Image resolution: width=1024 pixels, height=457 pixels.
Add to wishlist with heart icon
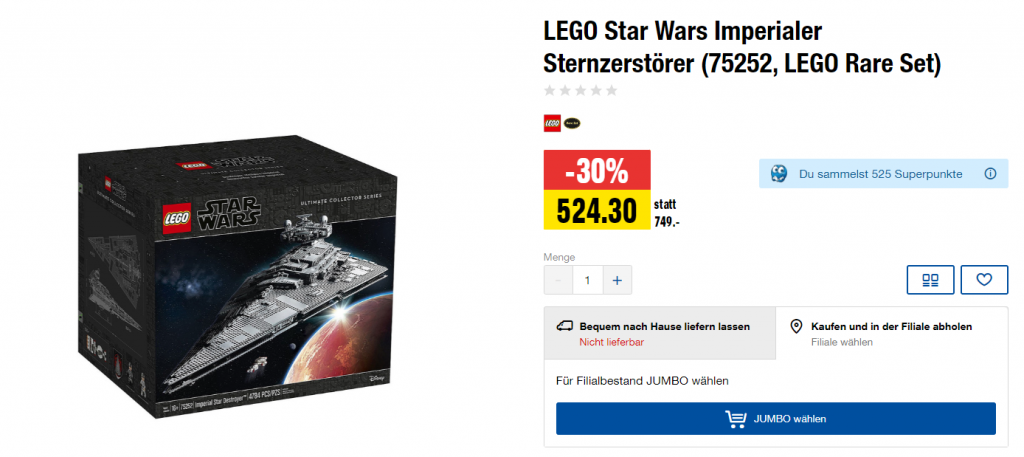(x=984, y=280)
